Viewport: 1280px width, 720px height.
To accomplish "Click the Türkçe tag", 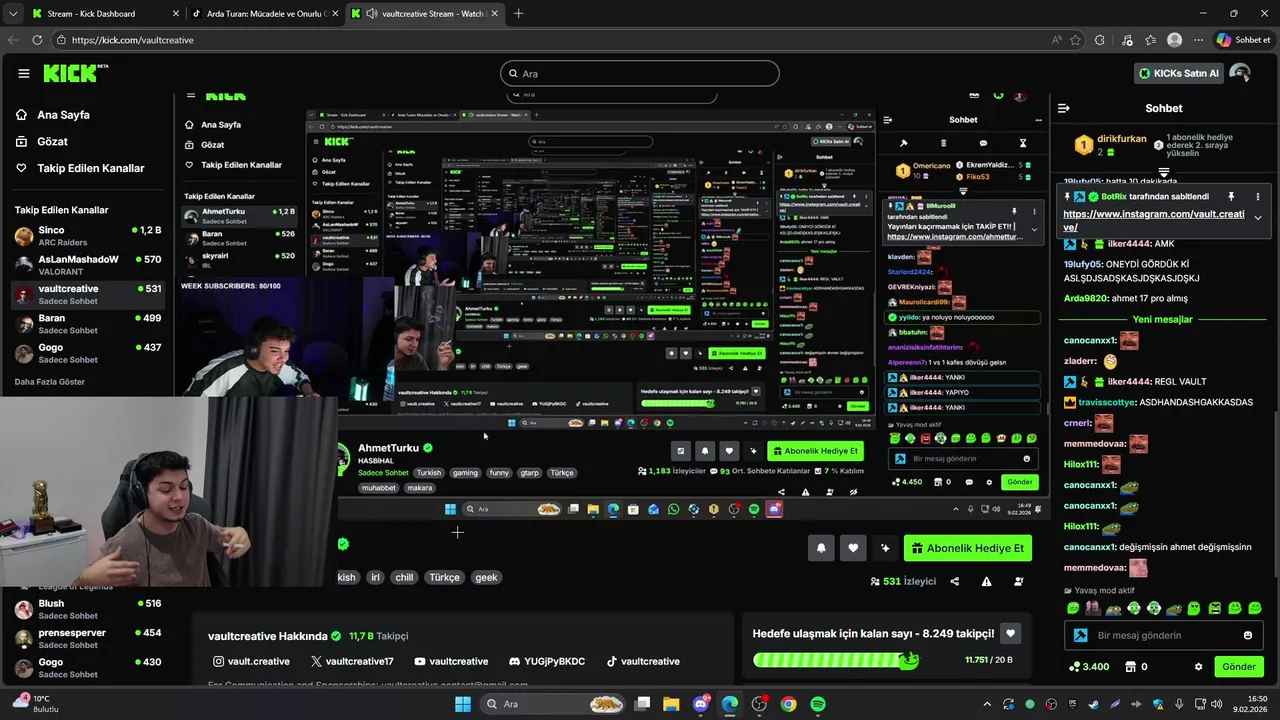I will (444, 577).
